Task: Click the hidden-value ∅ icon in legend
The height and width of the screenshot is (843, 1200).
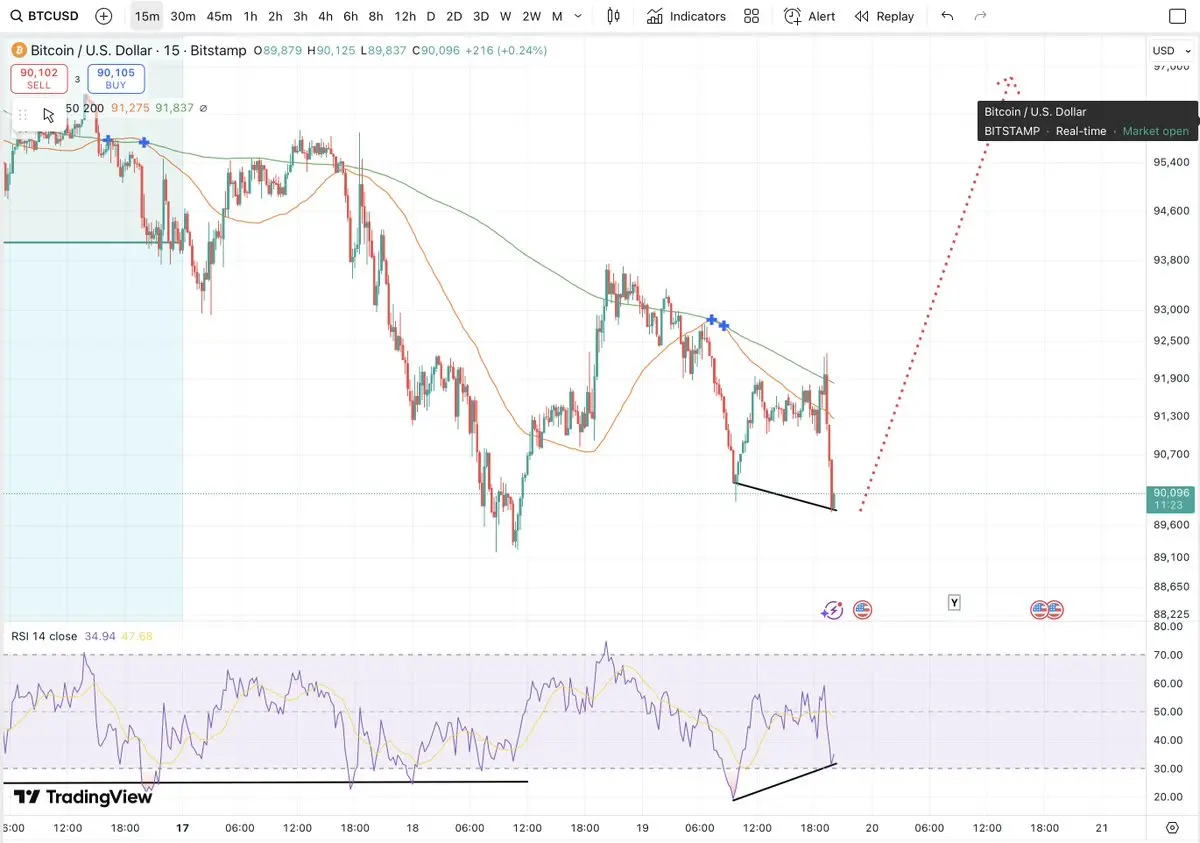Action: pyautogui.click(x=203, y=108)
